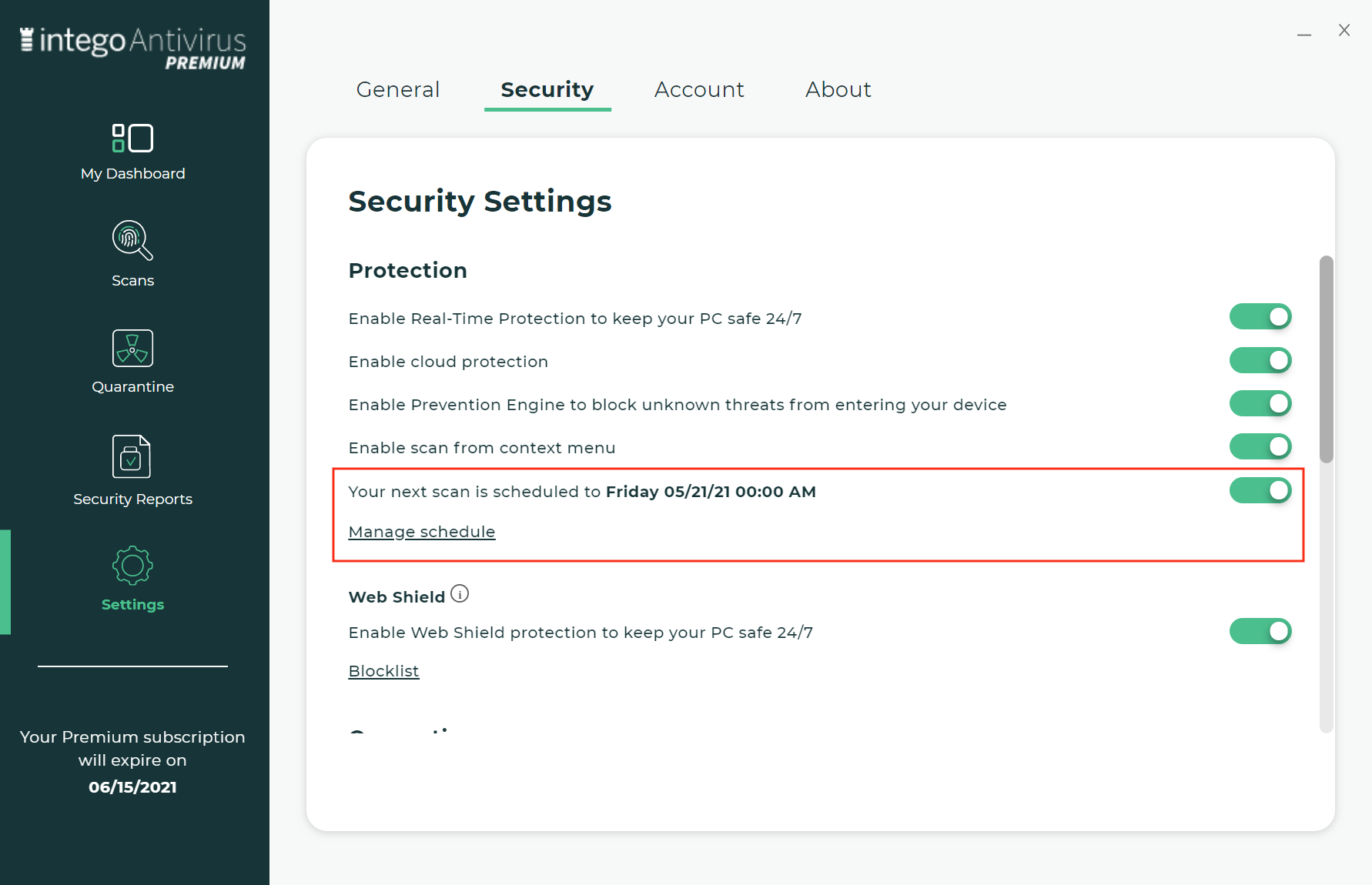Click the Web Shield heading text
1372x885 pixels.
[x=397, y=597]
